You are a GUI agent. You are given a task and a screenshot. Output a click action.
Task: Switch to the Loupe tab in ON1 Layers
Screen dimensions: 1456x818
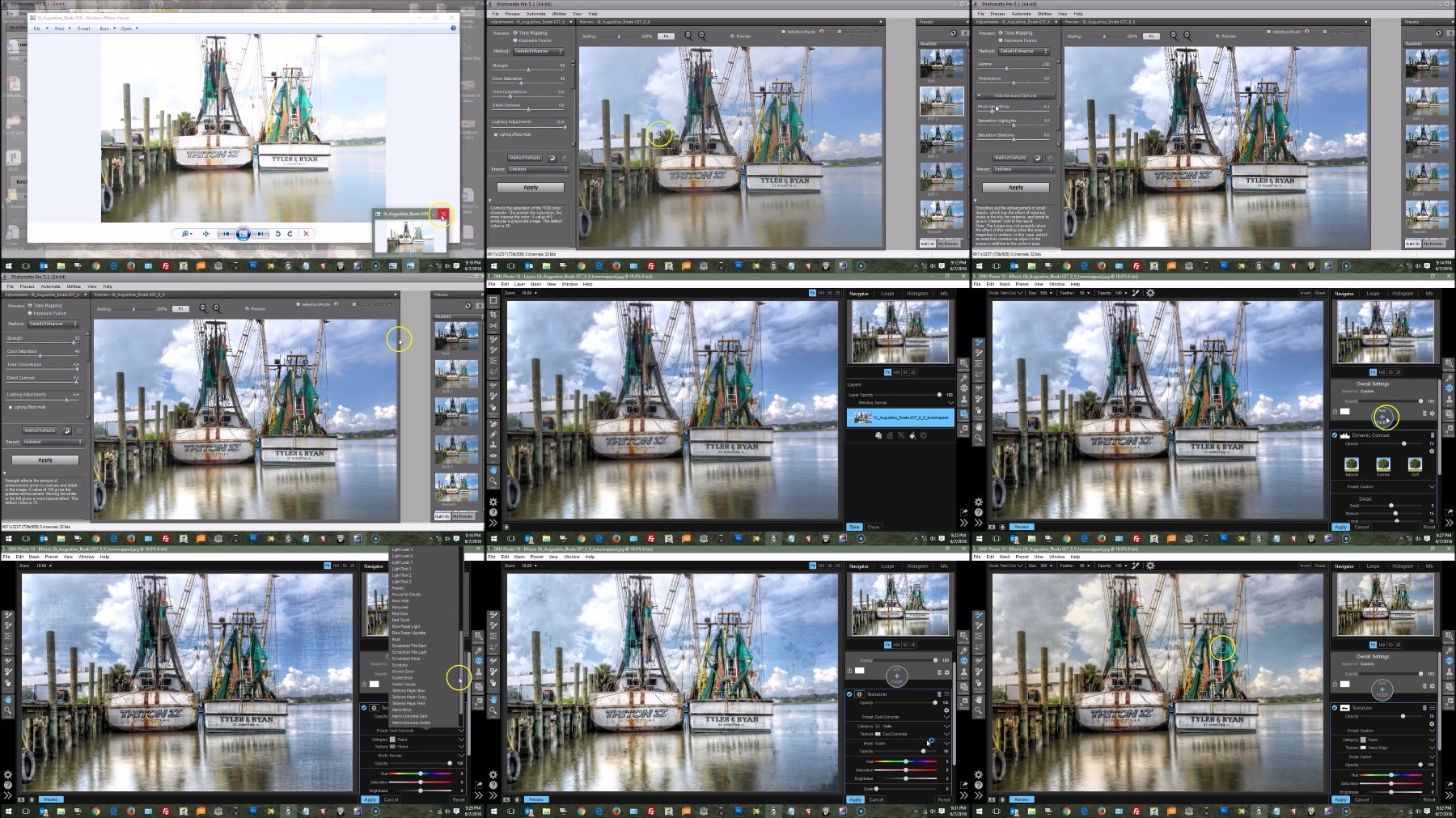[887, 294]
